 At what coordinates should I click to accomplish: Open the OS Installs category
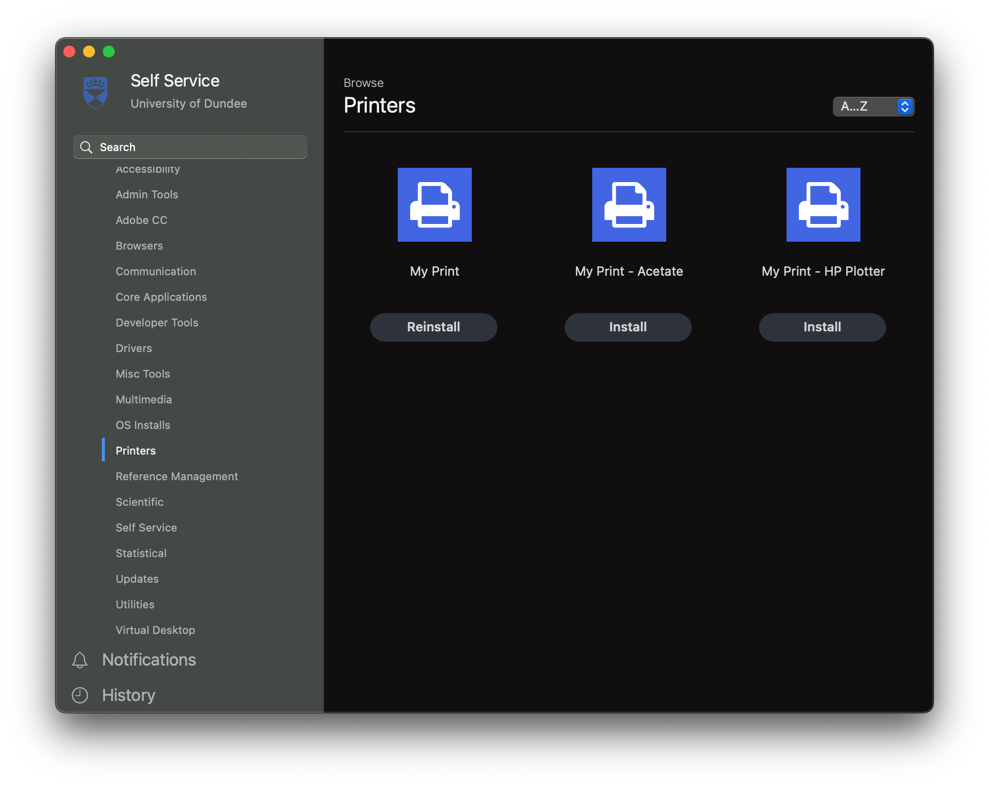click(x=141, y=425)
